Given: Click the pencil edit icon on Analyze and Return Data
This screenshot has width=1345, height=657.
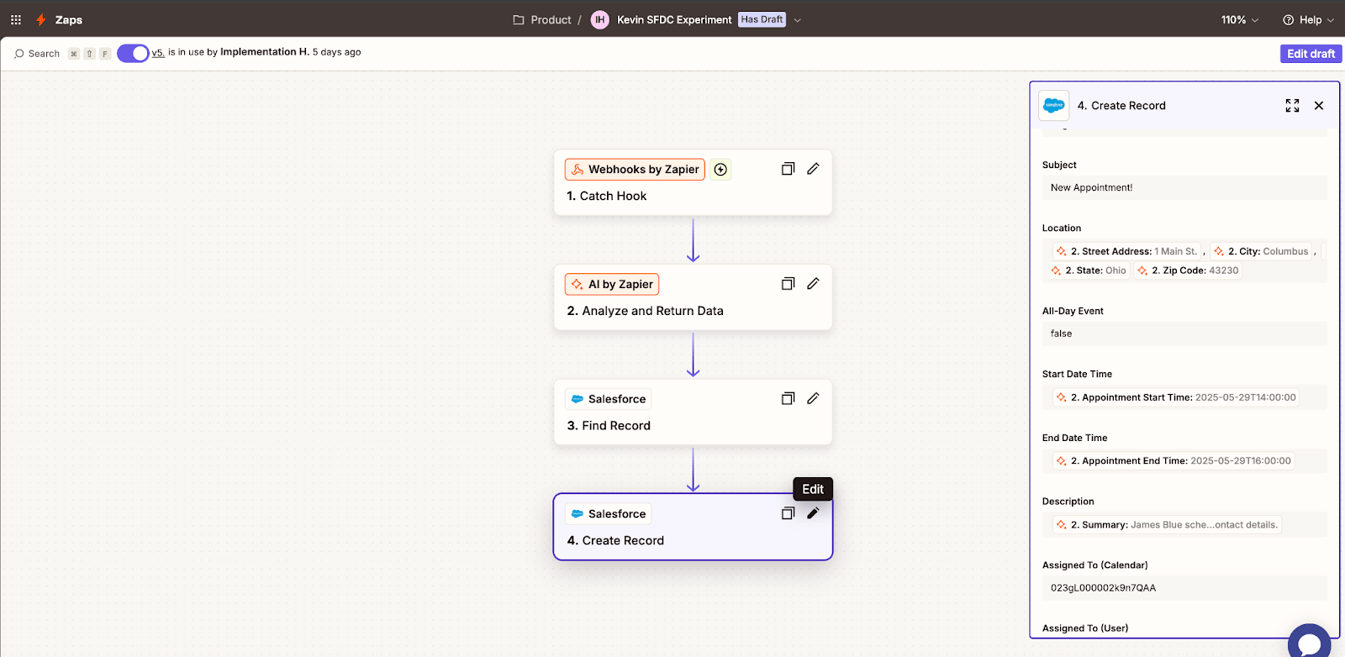Looking at the screenshot, I should tap(813, 283).
